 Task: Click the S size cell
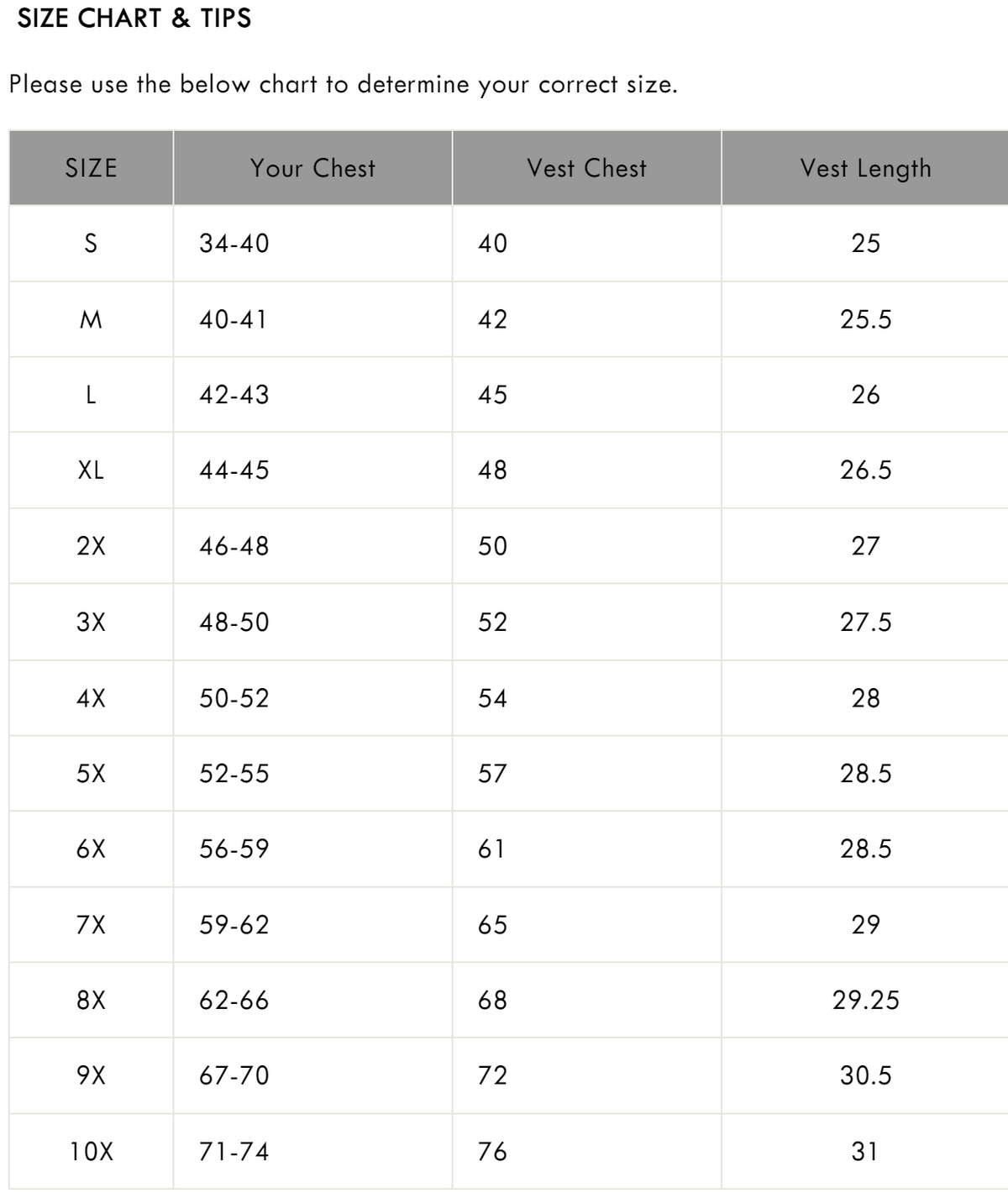point(91,244)
